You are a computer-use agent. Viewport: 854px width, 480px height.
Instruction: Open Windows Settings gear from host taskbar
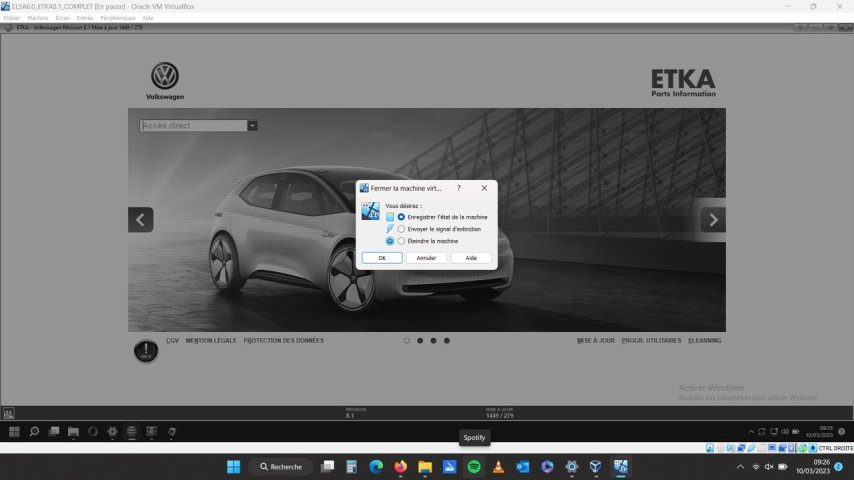pos(571,467)
